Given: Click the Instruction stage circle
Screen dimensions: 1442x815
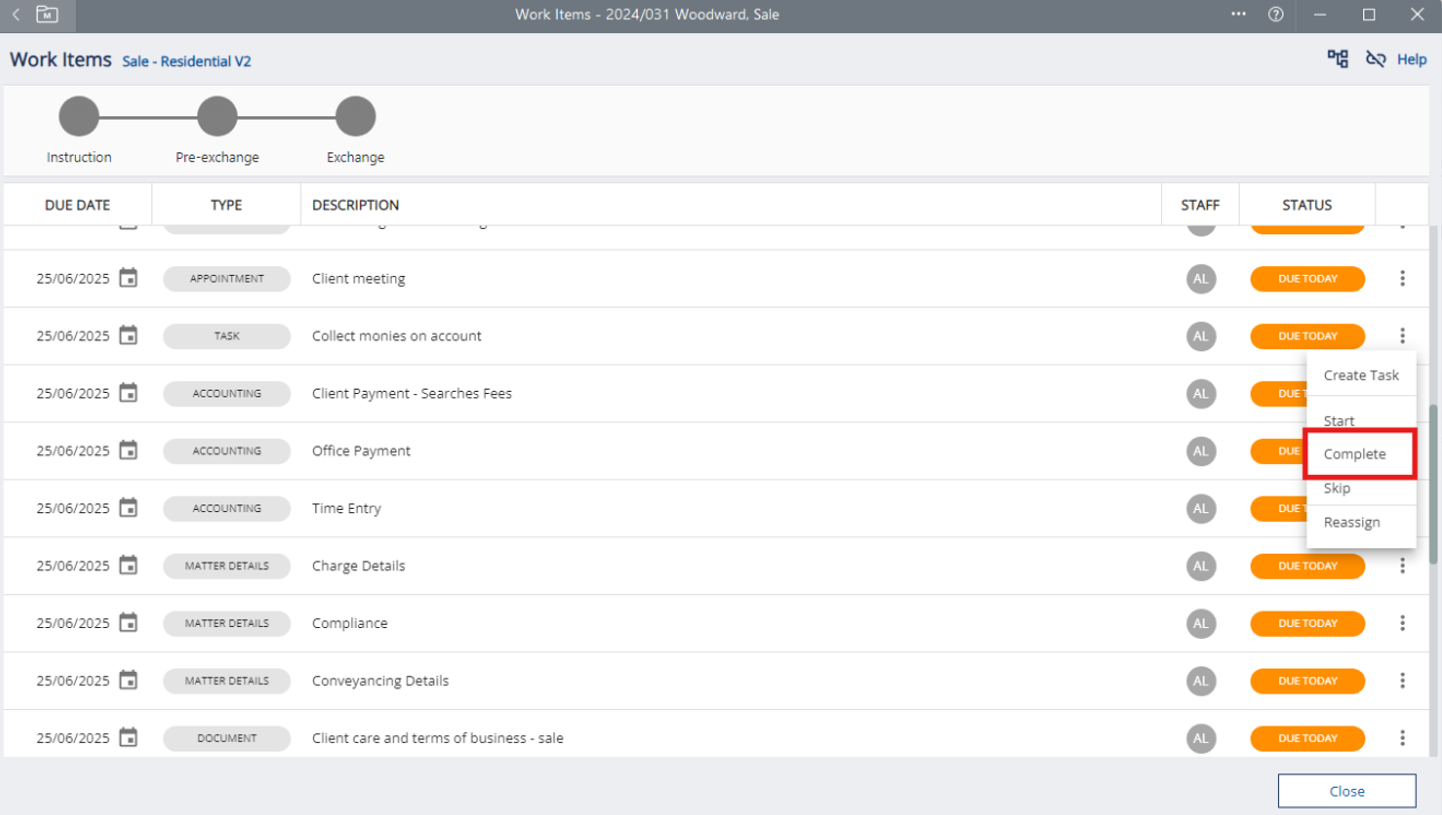Looking at the screenshot, I should coord(79,117).
